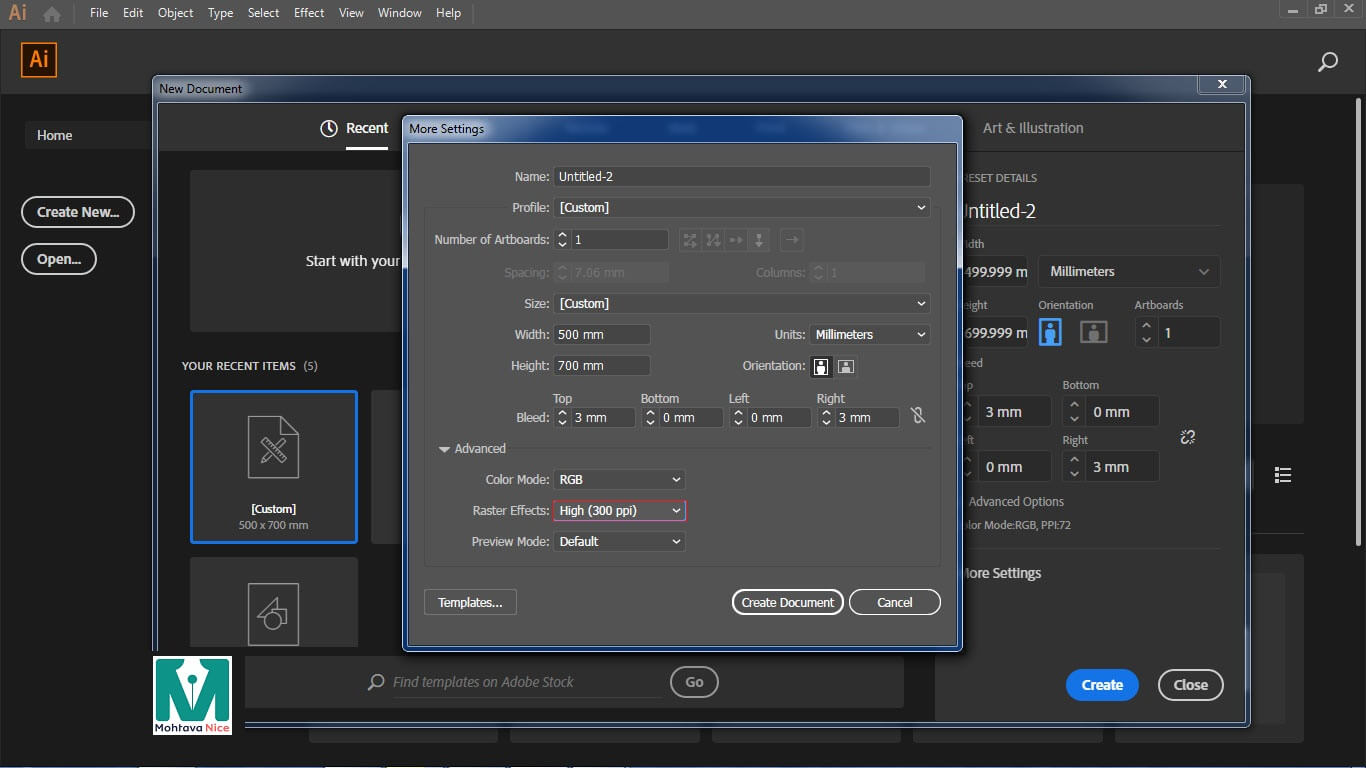The width and height of the screenshot is (1366, 768).
Task: Click the search magnifier icon at top right
Action: [1327, 62]
